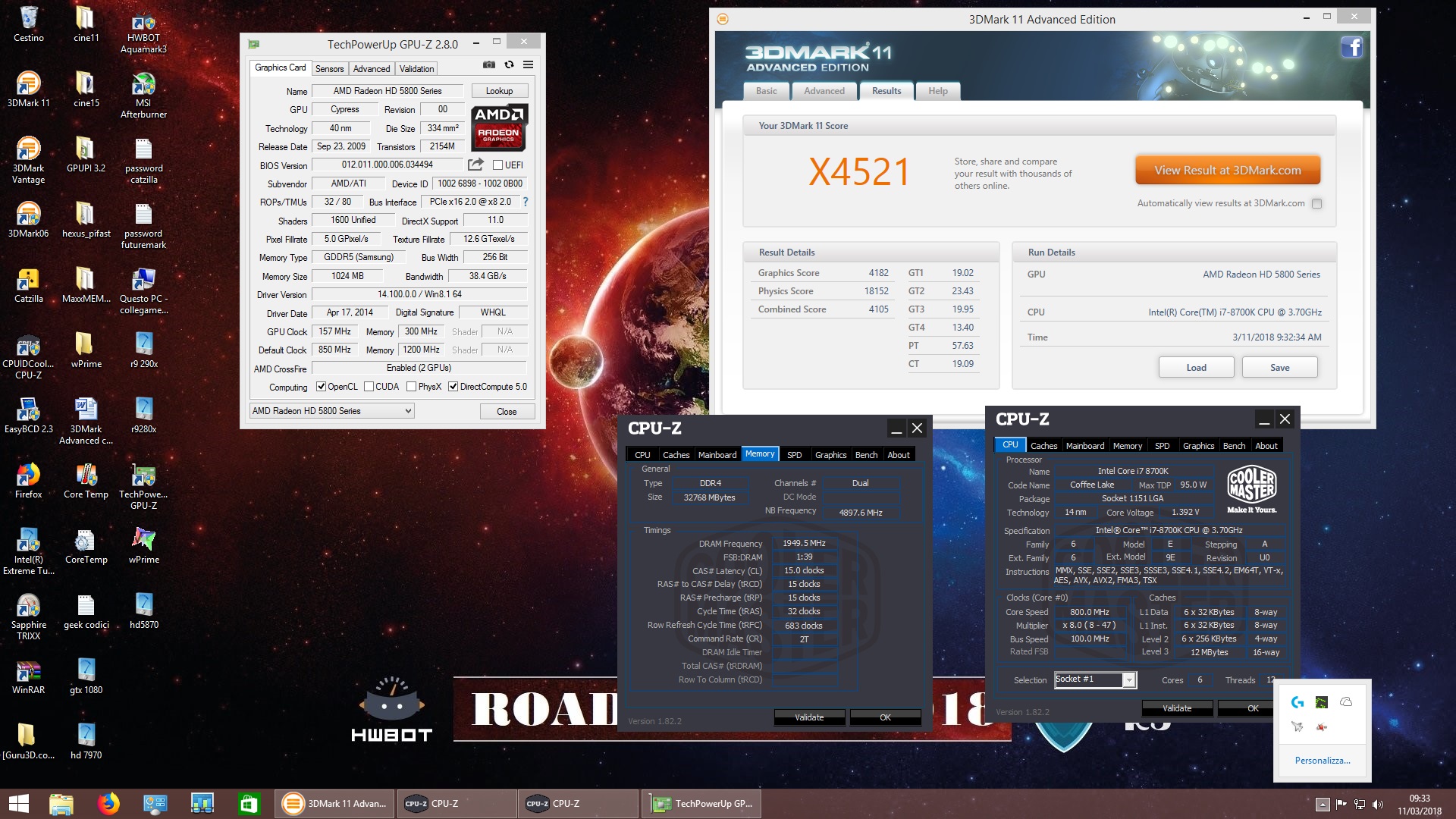Click the Save button in Run Details
Viewport: 1456px width, 819px height.
coord(1279,367)
